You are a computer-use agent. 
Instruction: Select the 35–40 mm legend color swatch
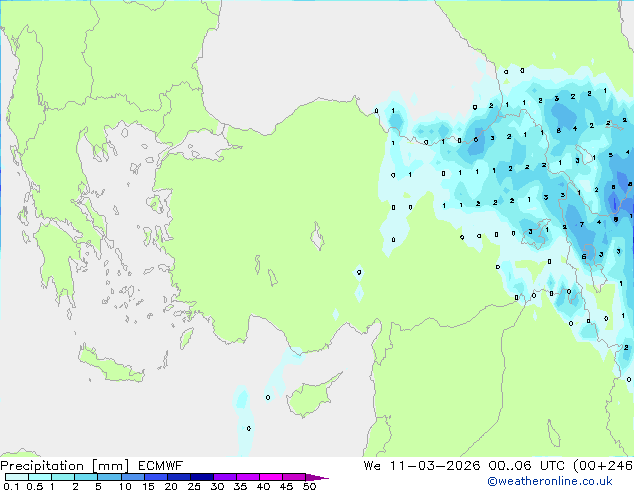248,477
